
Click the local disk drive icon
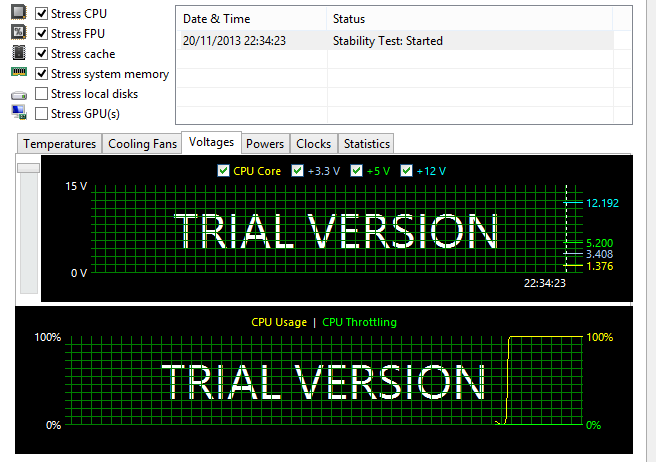(18, 95)
